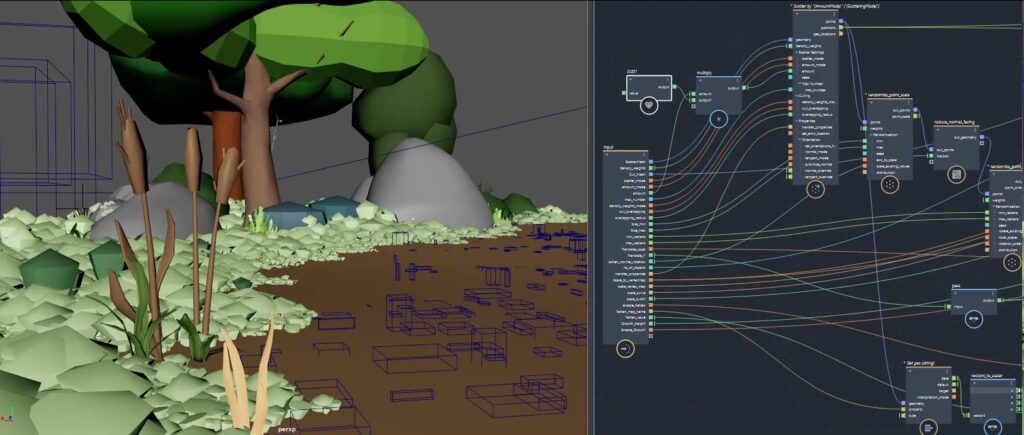Click the pass node's circular icon
The height and width of the screenshot is (435, 1024).
pyautogui.click(x=975, y=318)
